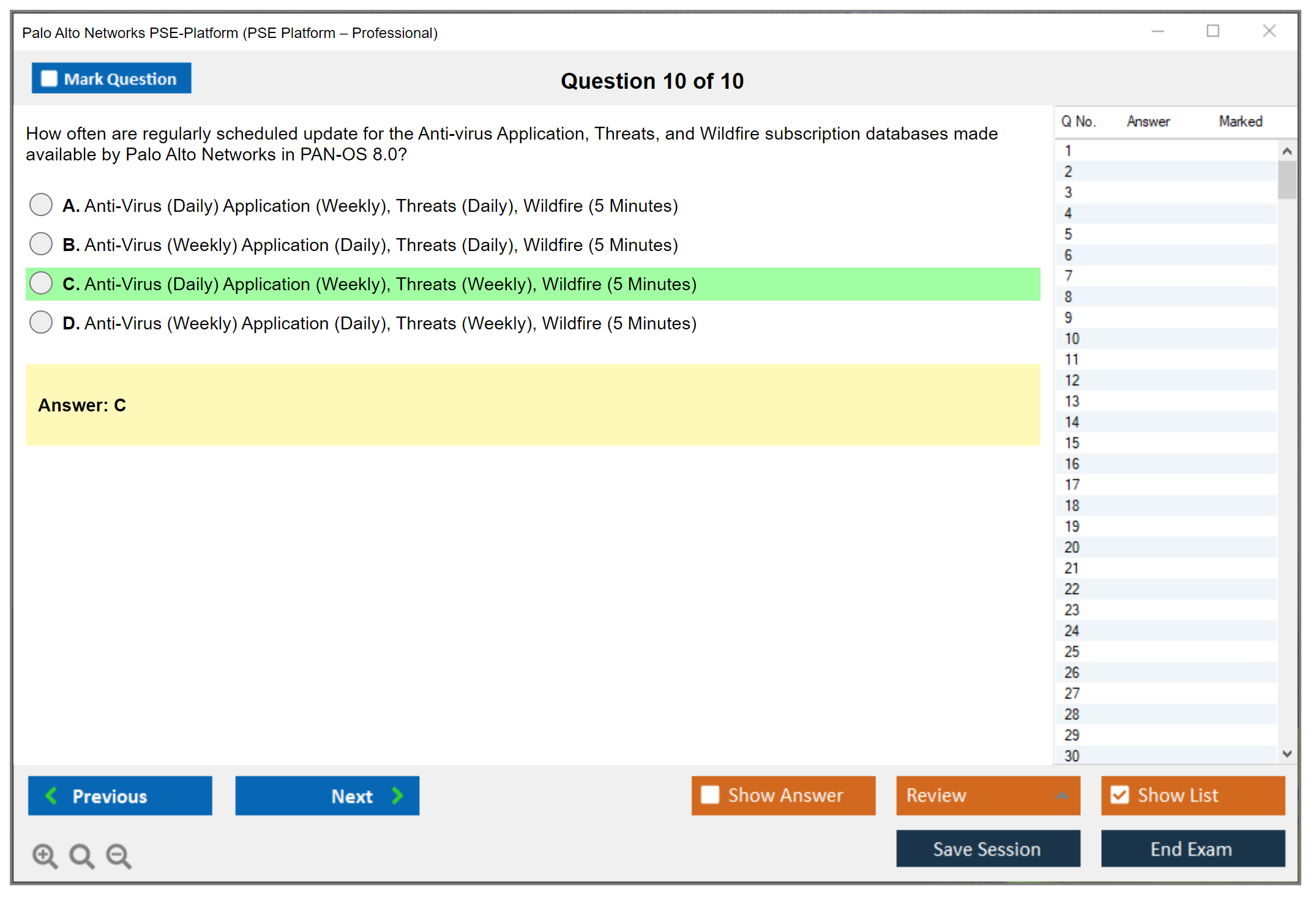The width and height of the screenshot is (1316, 900).
Task: Uncheck the Show List checkbox
Action: pyautogui.click(x=1120, y=795)
